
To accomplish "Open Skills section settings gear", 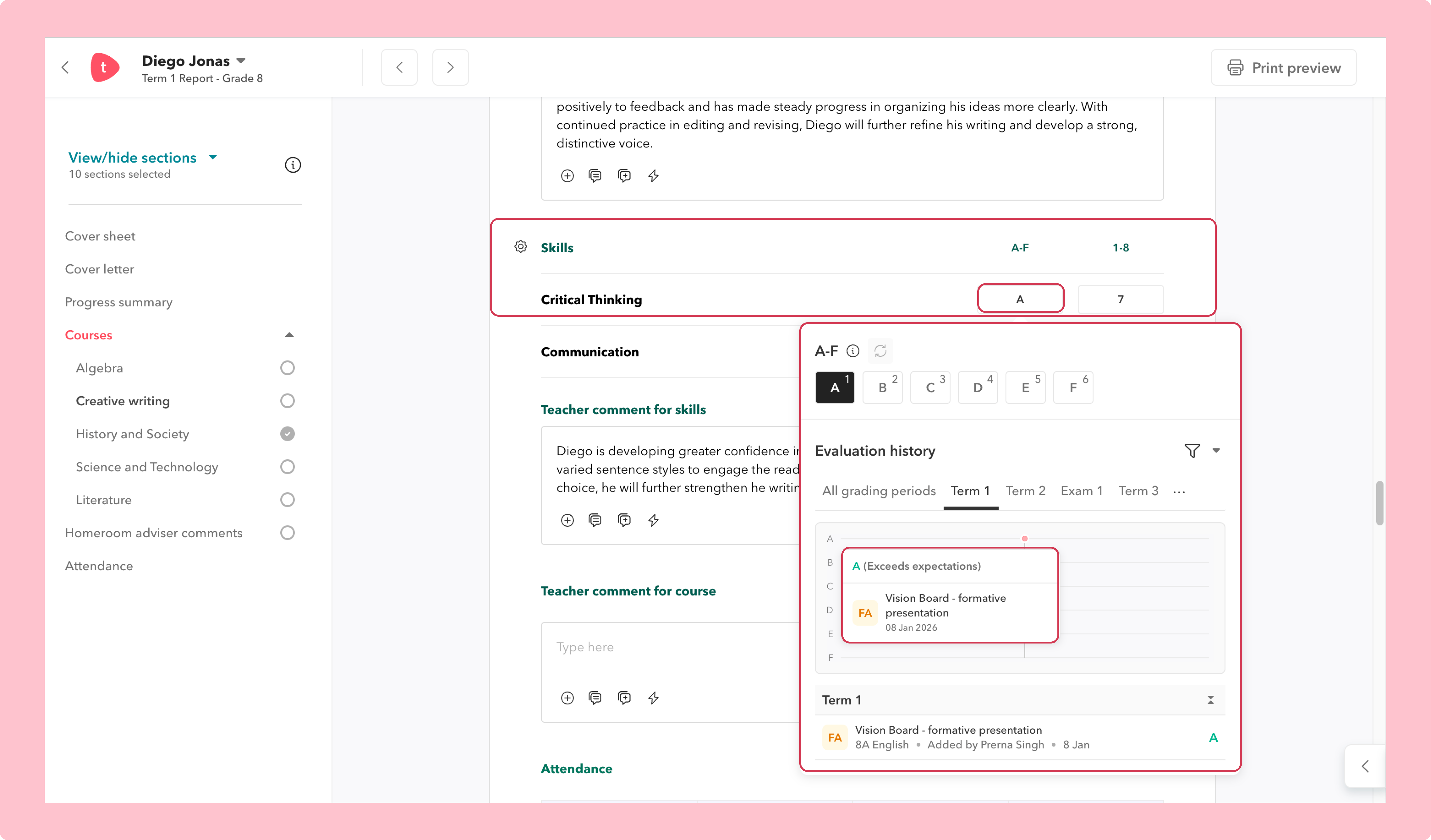I will 521,247.
